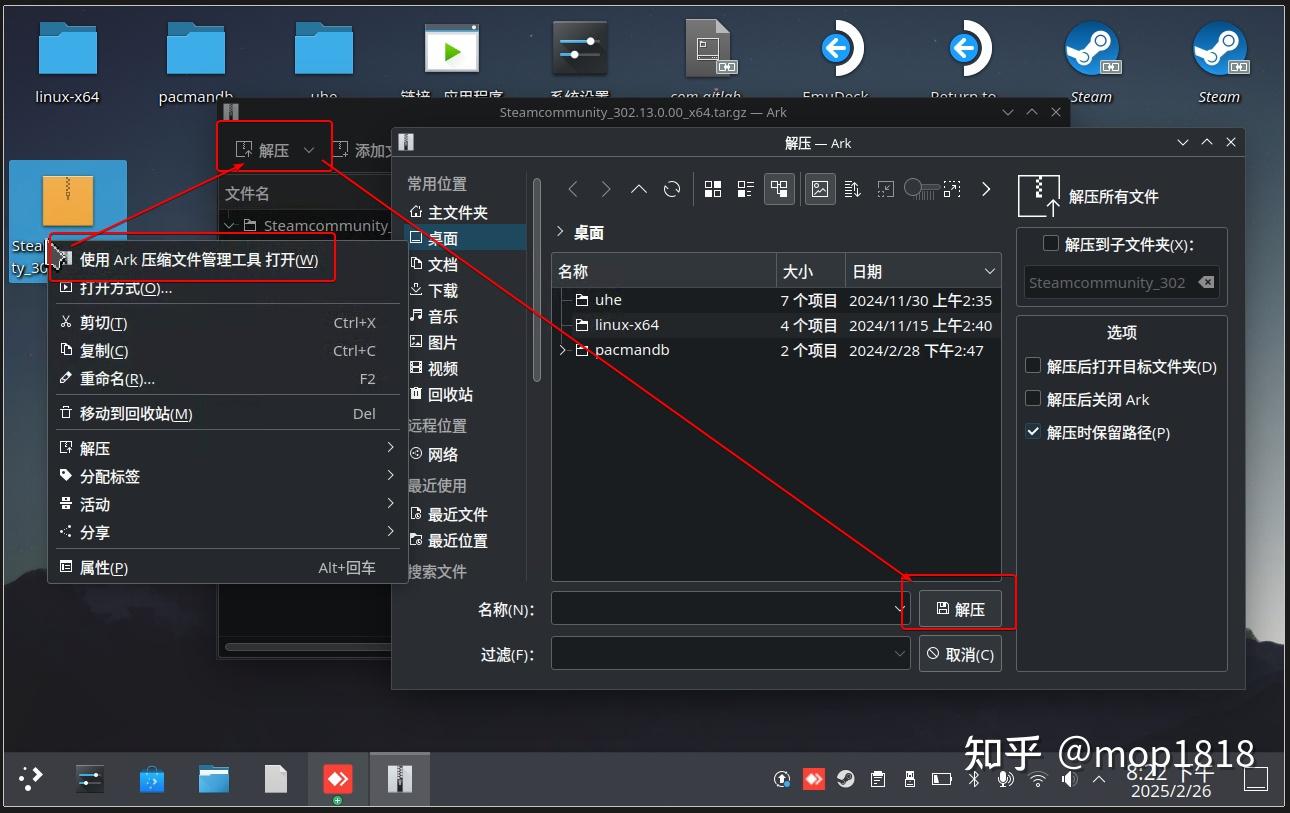Show more toolbar actions via the chevron

[x=985, y=188]
